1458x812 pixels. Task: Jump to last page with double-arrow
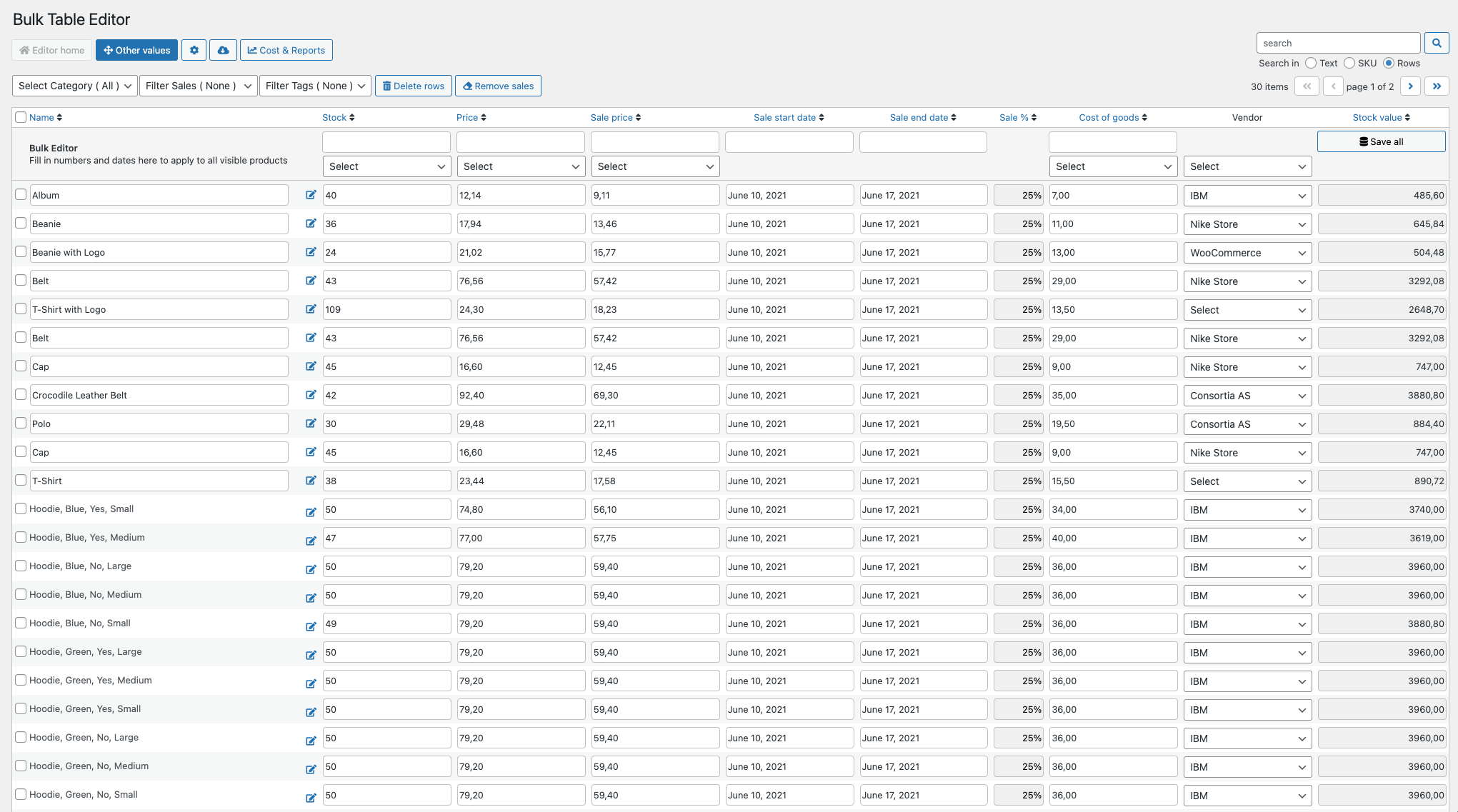point(1437,86)
